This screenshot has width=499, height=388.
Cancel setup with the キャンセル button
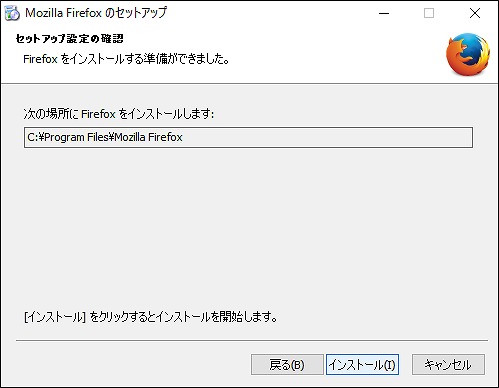[448, 365]
